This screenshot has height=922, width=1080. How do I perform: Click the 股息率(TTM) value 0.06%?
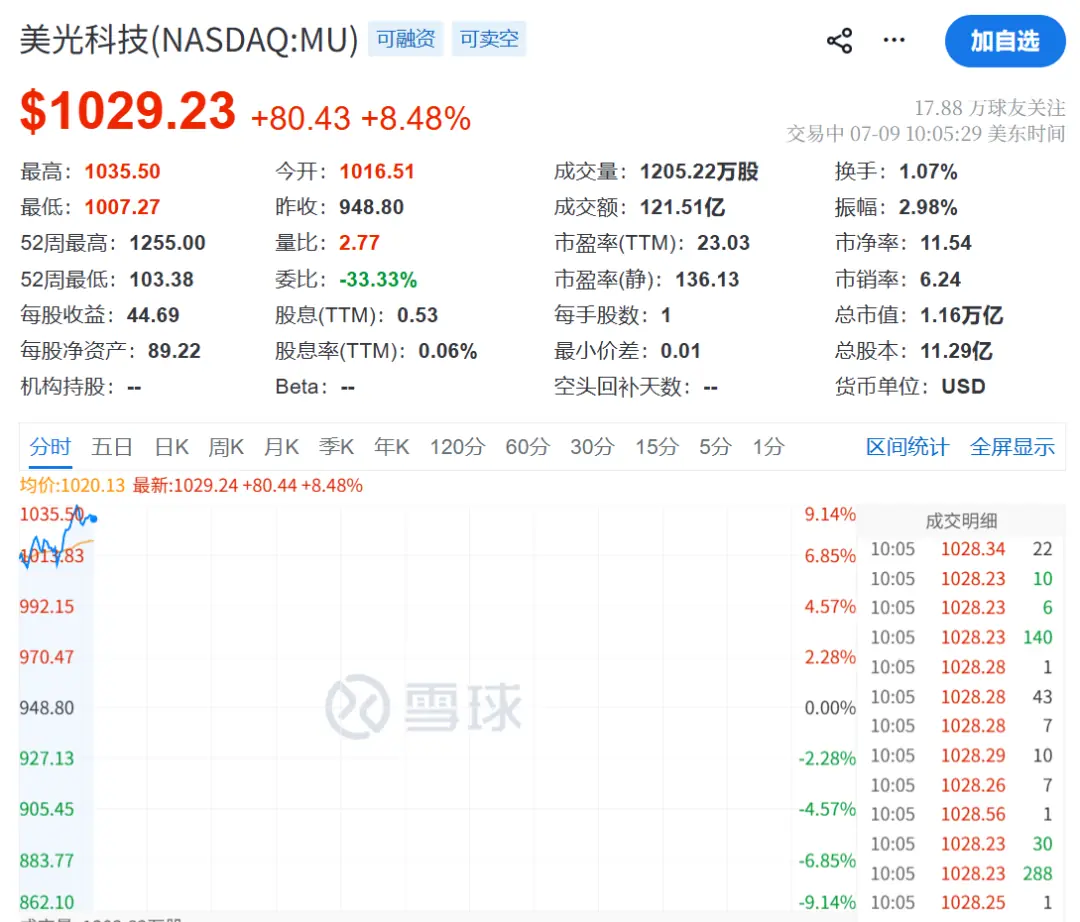448,351
